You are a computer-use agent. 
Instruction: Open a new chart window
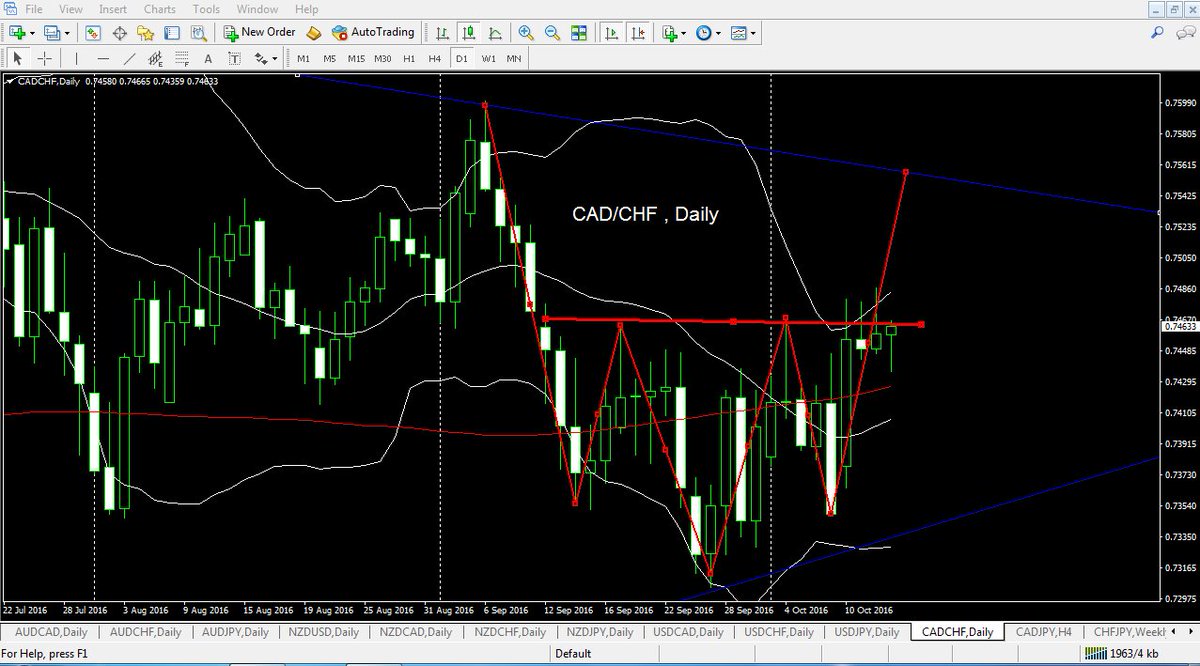(x=17, y=33)
